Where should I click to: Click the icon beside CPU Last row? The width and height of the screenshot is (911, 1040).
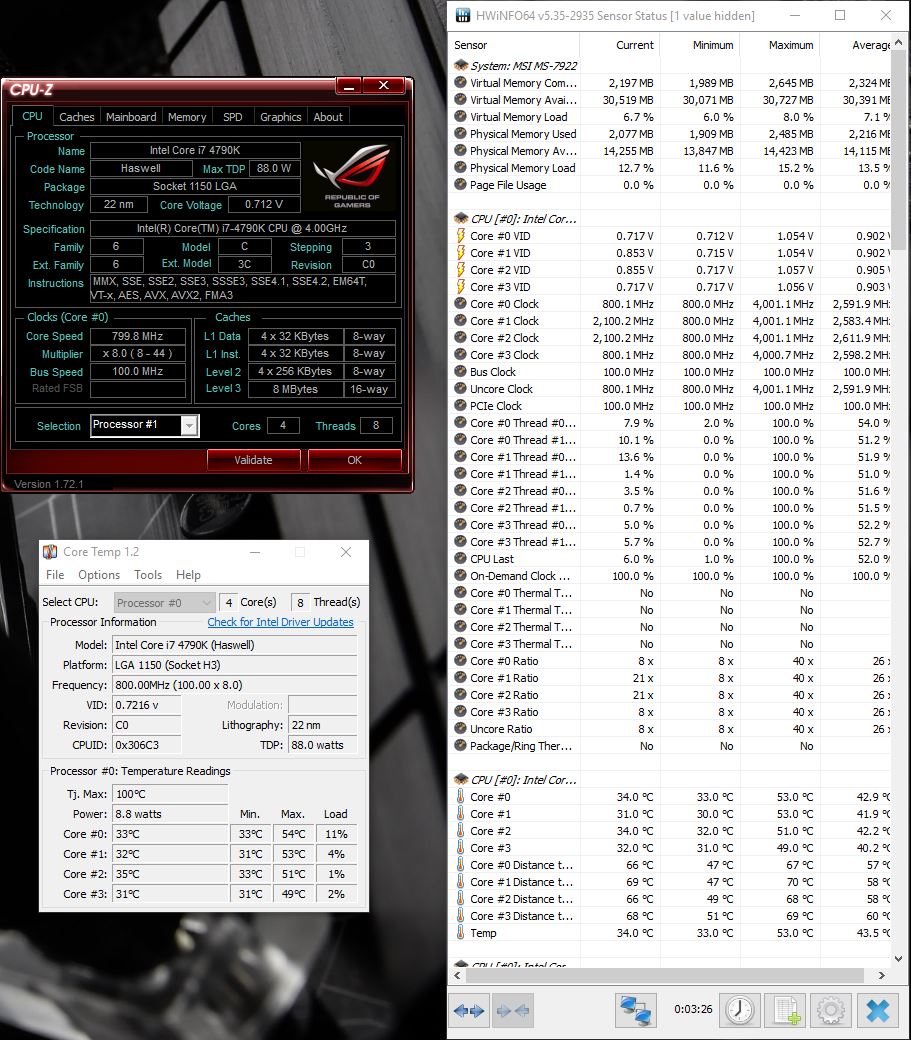coord(460,558)
